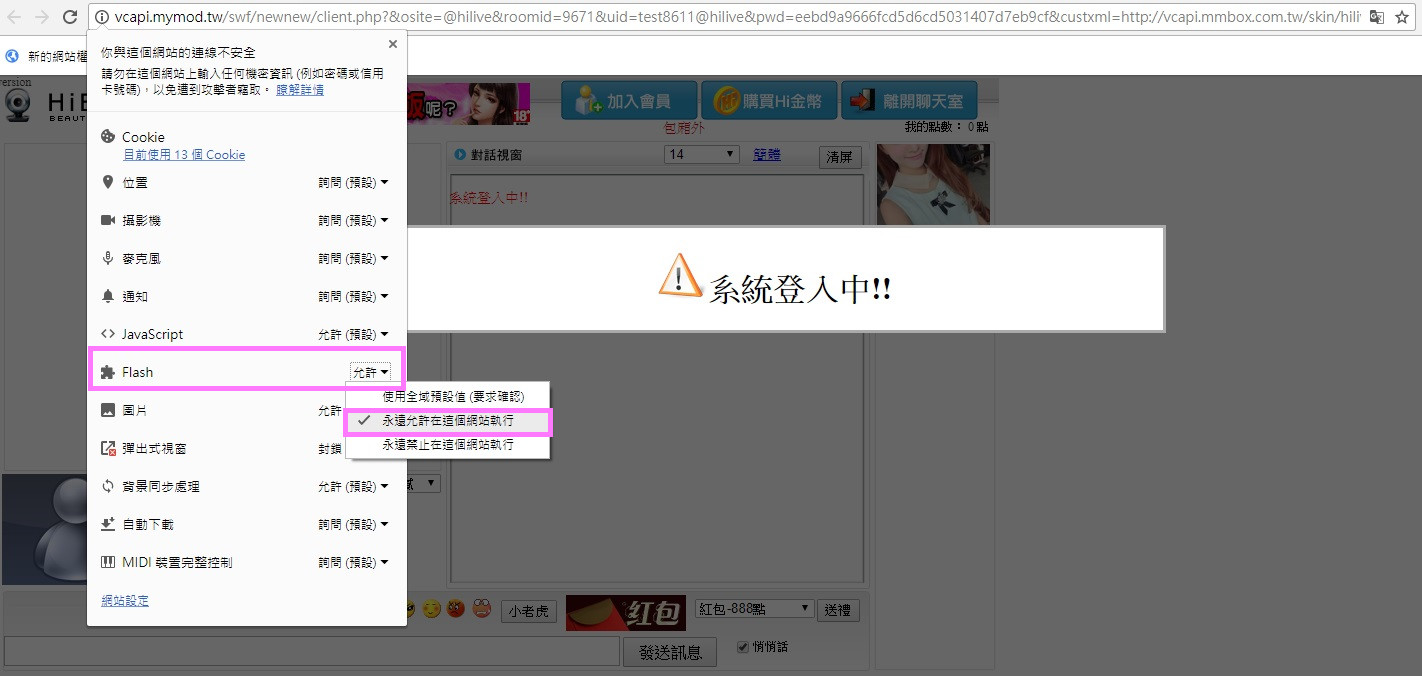Open the 通知 permission dropdown
Viewport: 1422px width, 676px height.
point(353,297)
